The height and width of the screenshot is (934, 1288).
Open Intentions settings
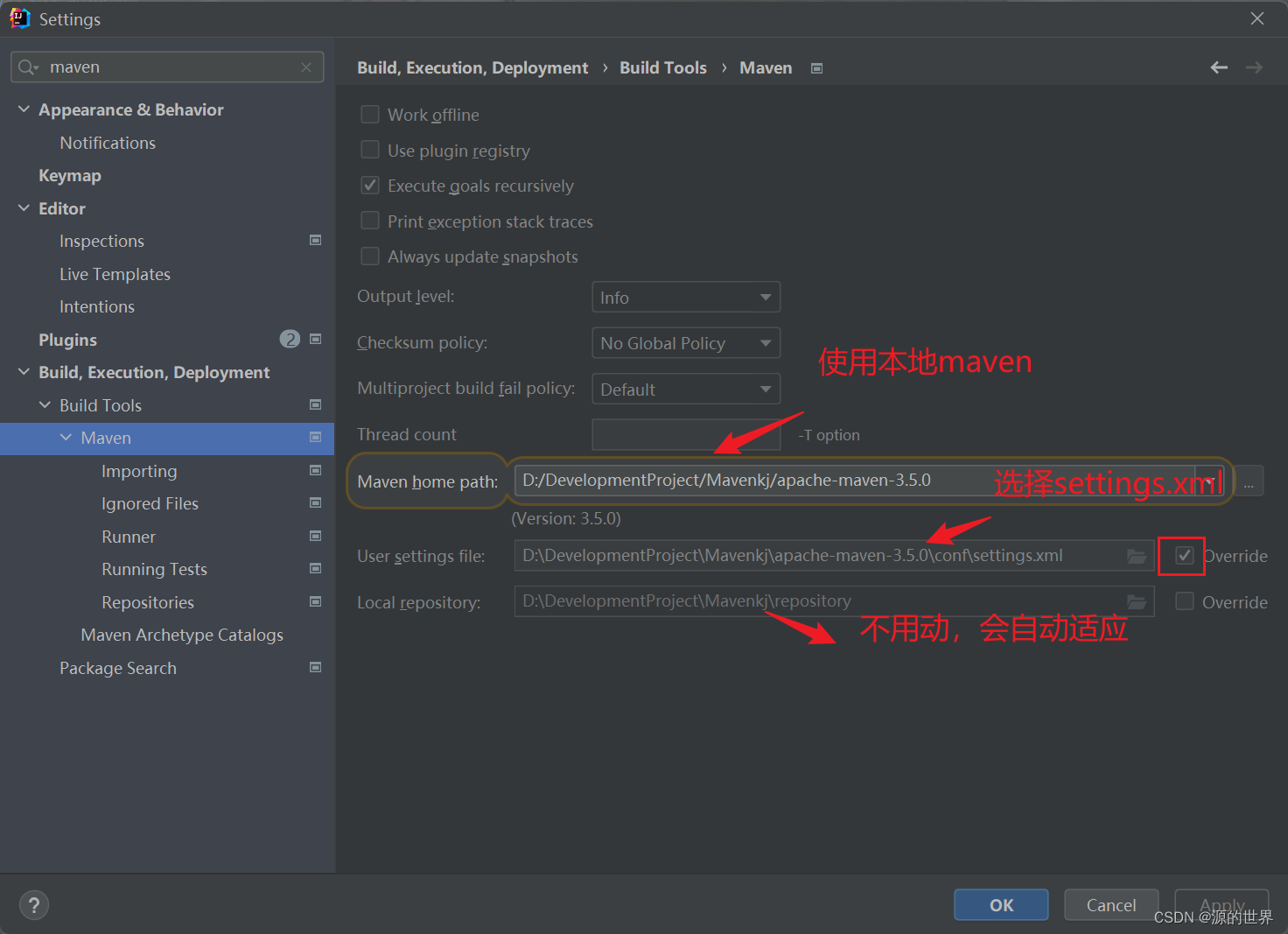tap(97, 306)
